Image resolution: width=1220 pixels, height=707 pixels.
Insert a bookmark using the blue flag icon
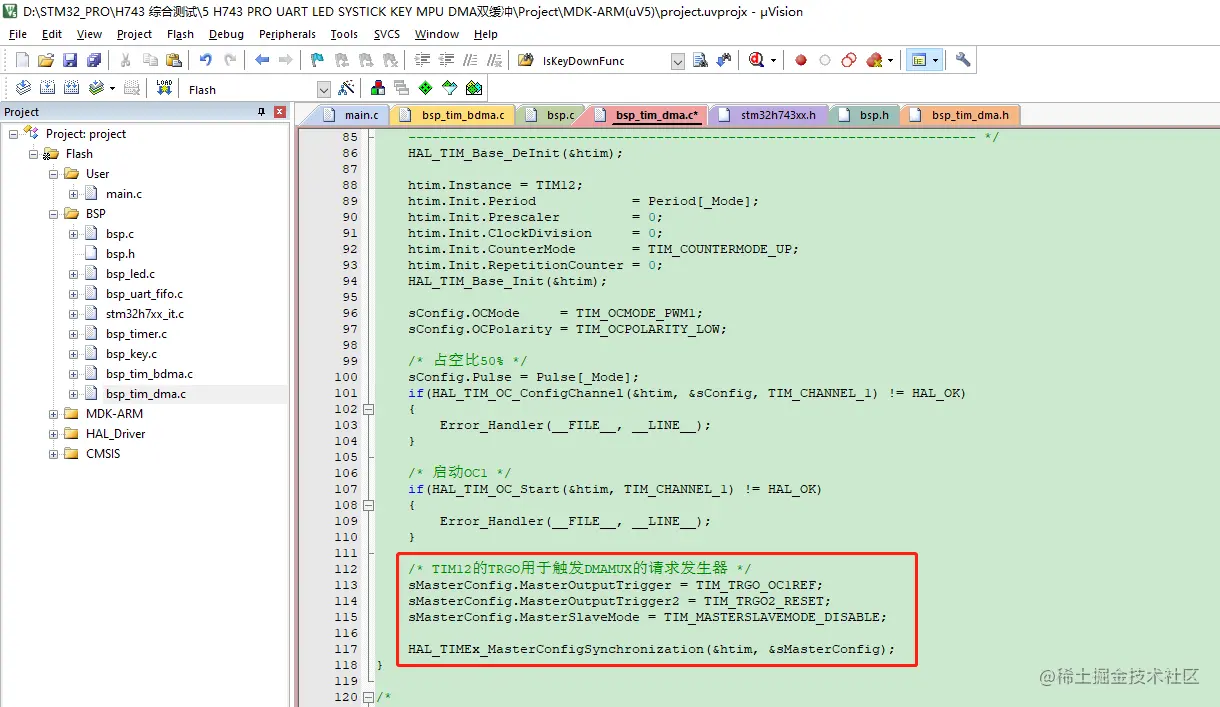[317, 60]
